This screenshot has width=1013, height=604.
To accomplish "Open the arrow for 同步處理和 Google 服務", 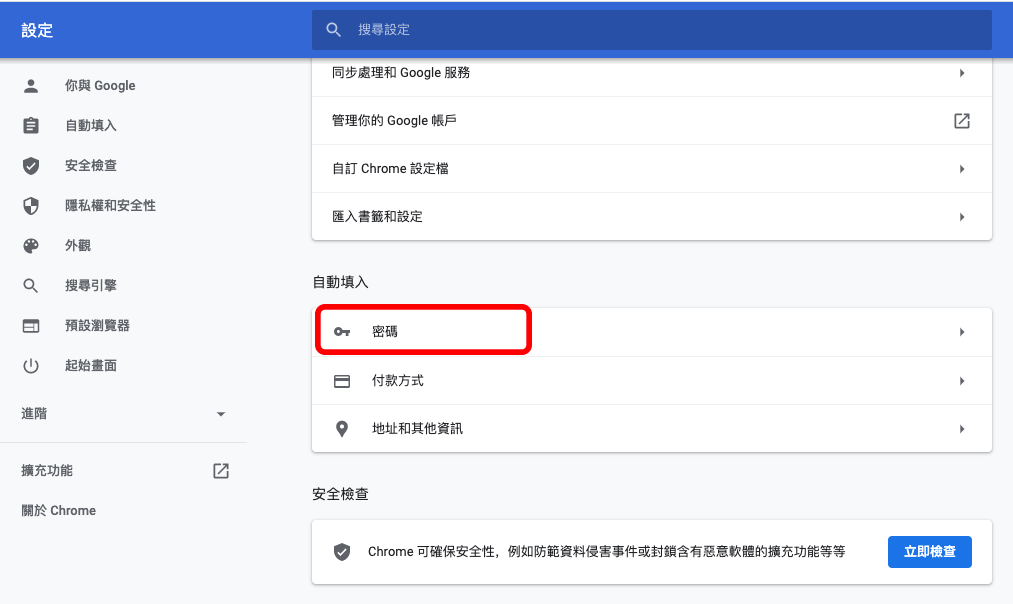I will click(962, 73).
